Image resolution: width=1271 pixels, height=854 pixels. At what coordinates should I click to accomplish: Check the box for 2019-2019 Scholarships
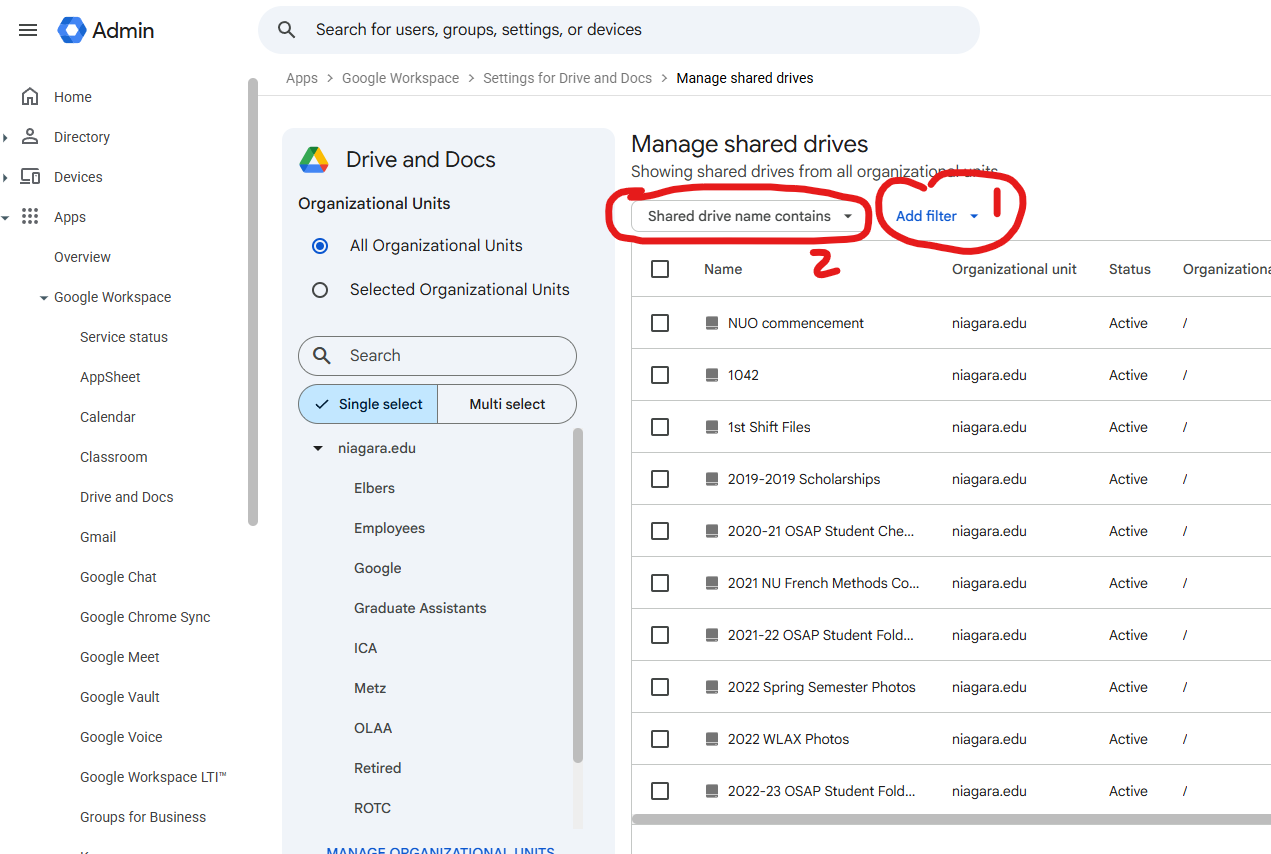click(x=660, y=479)
